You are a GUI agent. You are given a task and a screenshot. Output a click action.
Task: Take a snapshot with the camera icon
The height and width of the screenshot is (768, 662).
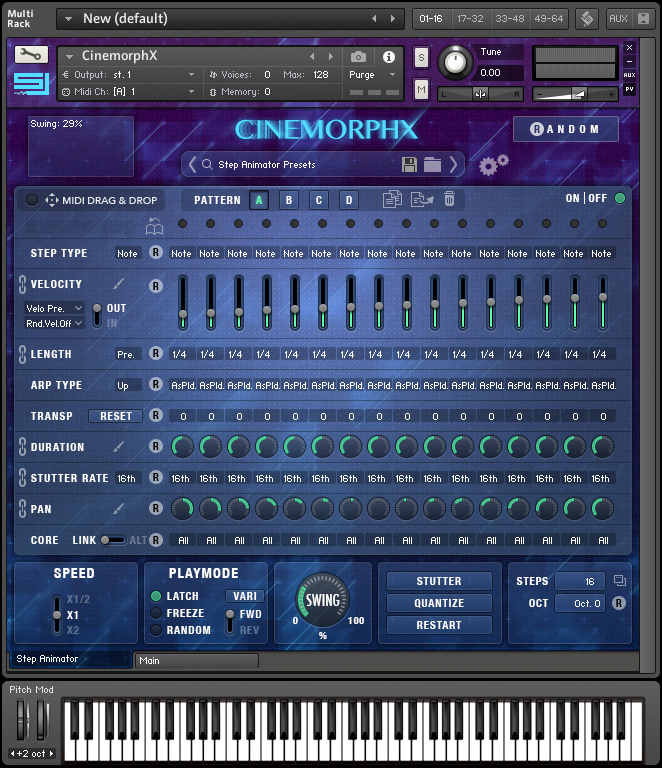tap(358, 57)
